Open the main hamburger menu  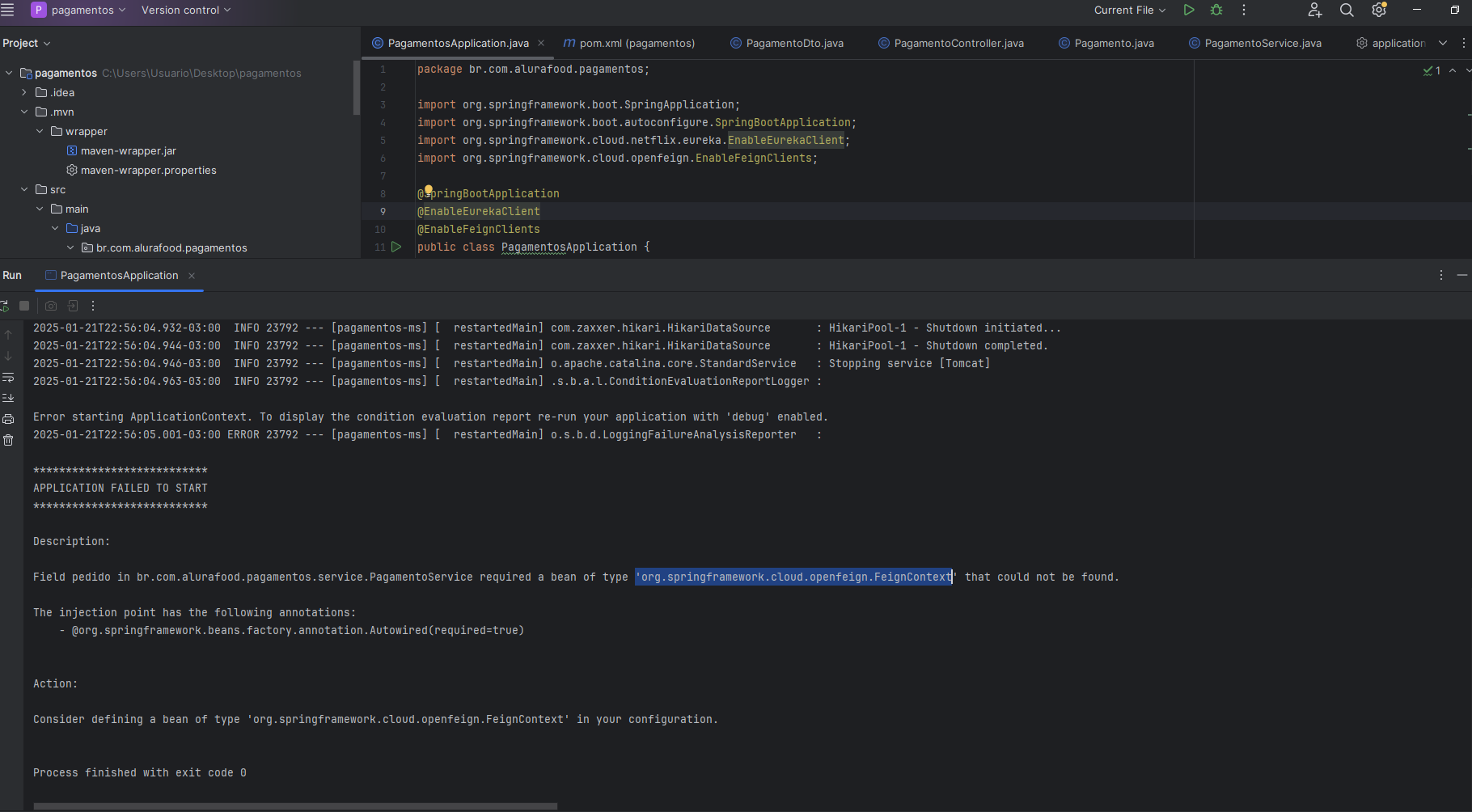coord(7,10)
